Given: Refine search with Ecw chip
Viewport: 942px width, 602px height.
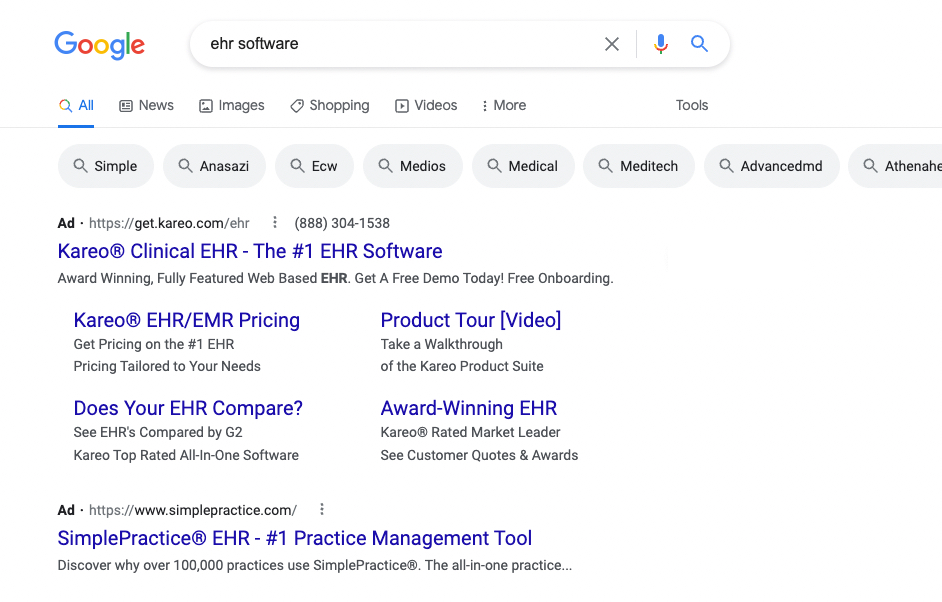Looking at the screenshot, I should [x=314, y=166].
